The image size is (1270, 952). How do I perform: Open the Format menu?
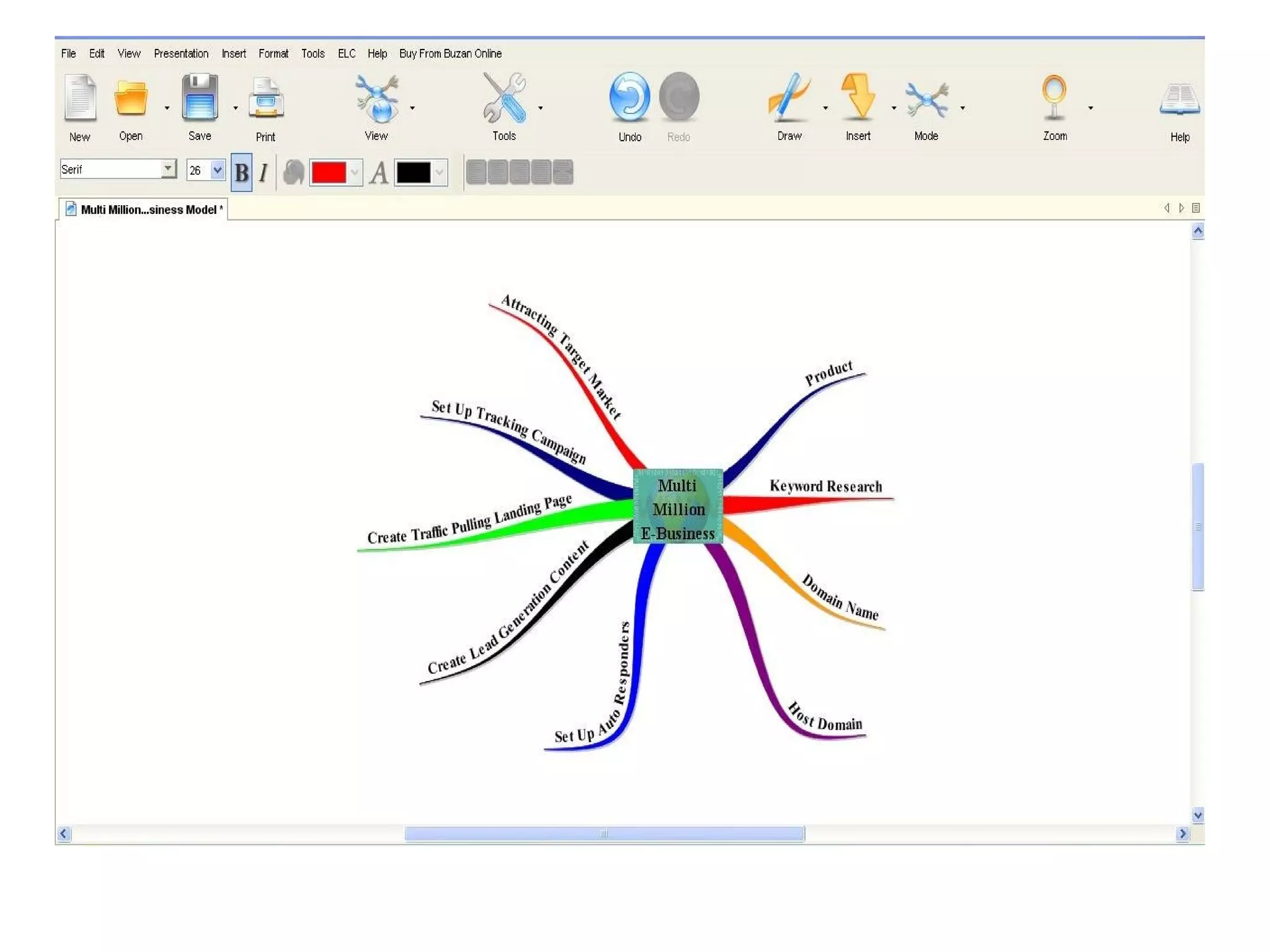[273, 54]
